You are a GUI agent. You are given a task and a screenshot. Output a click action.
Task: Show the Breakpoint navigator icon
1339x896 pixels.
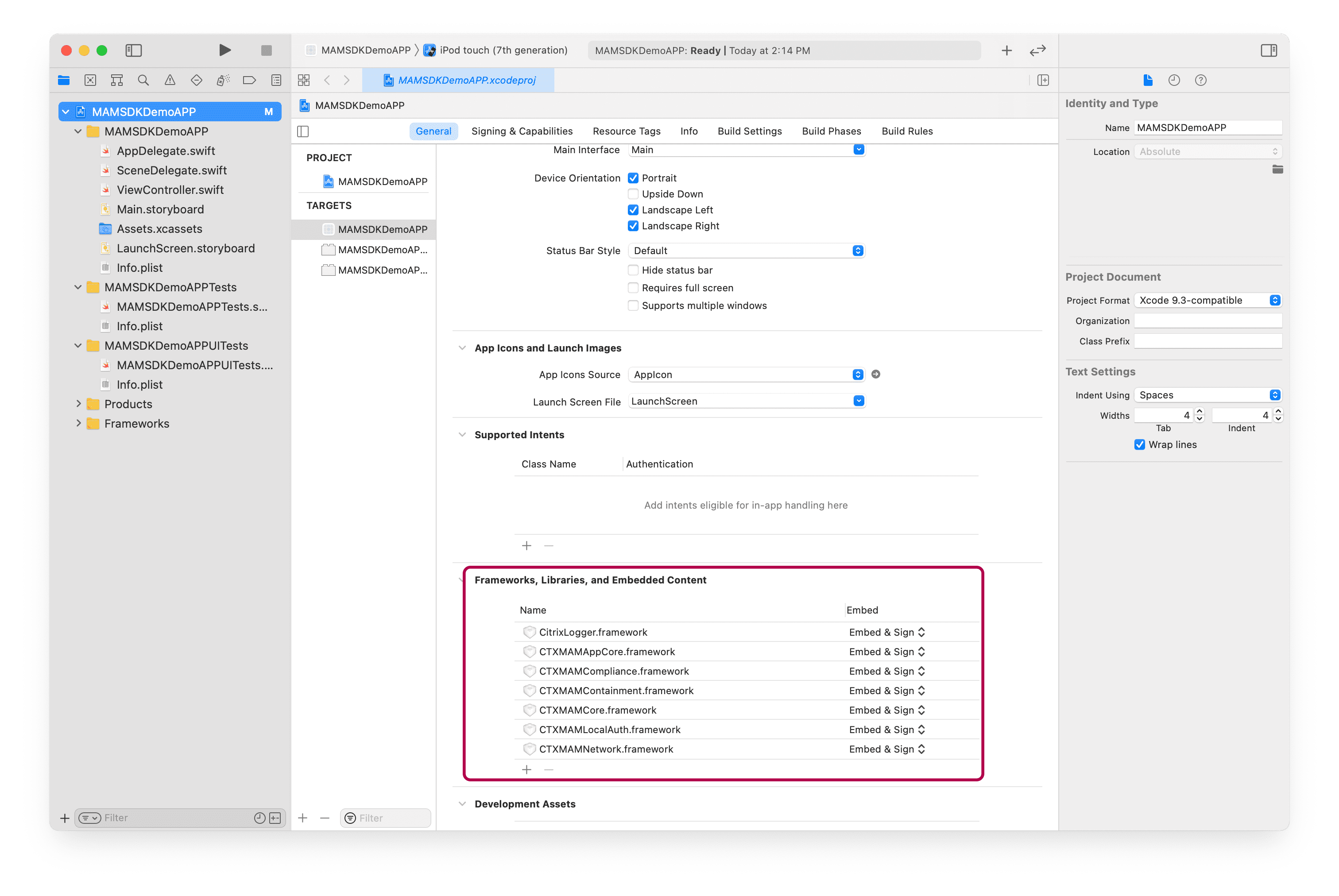(249, 81)
